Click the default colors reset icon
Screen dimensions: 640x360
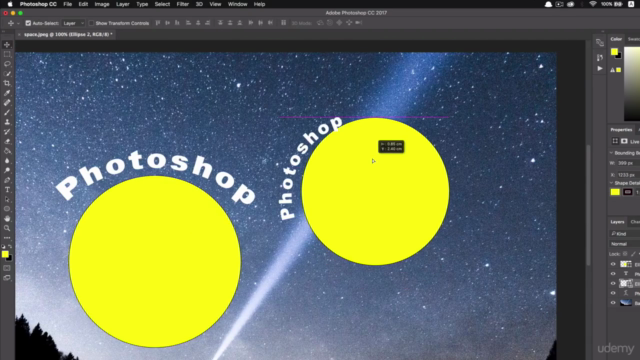click(3, 247)
